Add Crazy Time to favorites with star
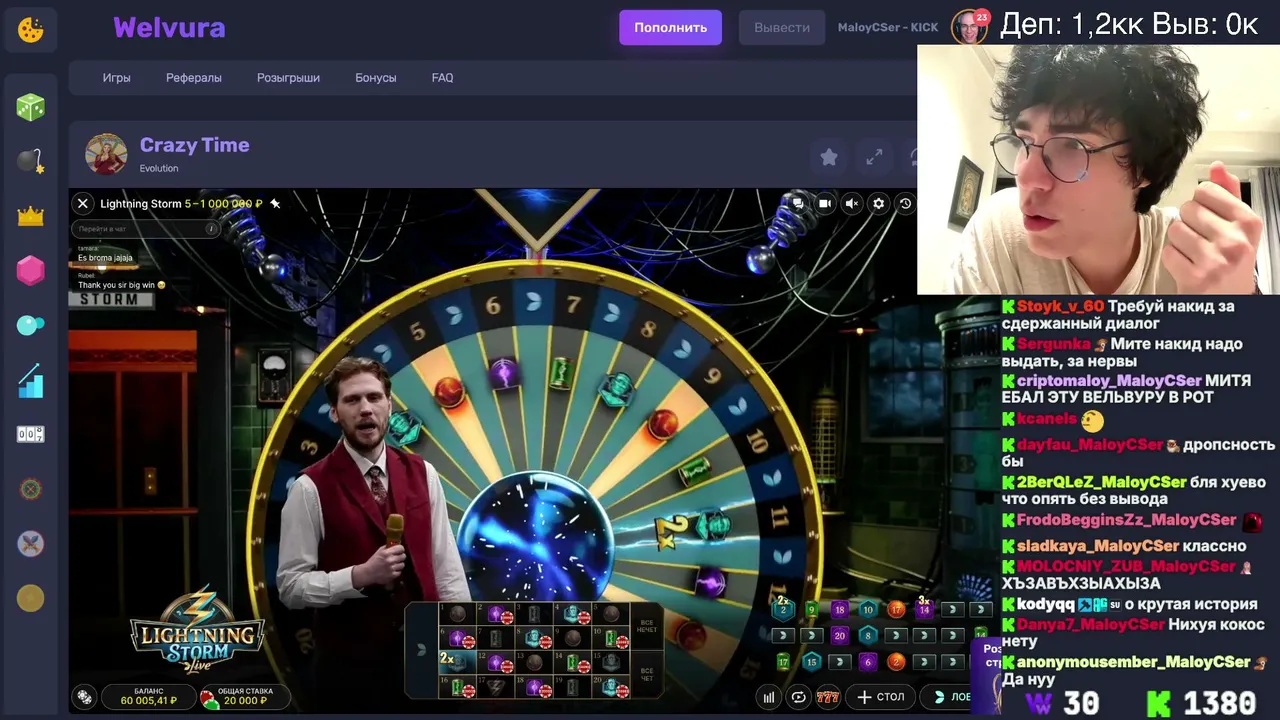 click(829, 157)
